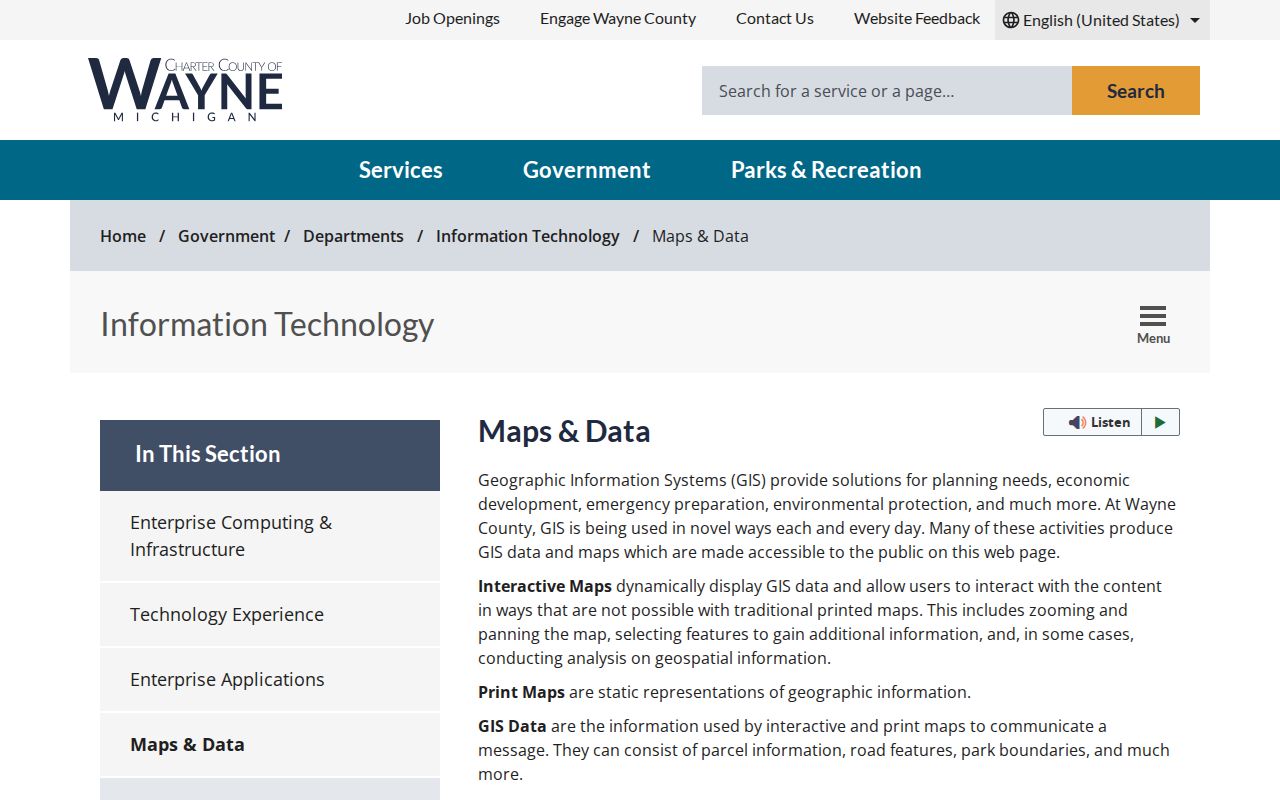Open Technology Experience sidebar link

click(270, 615)
